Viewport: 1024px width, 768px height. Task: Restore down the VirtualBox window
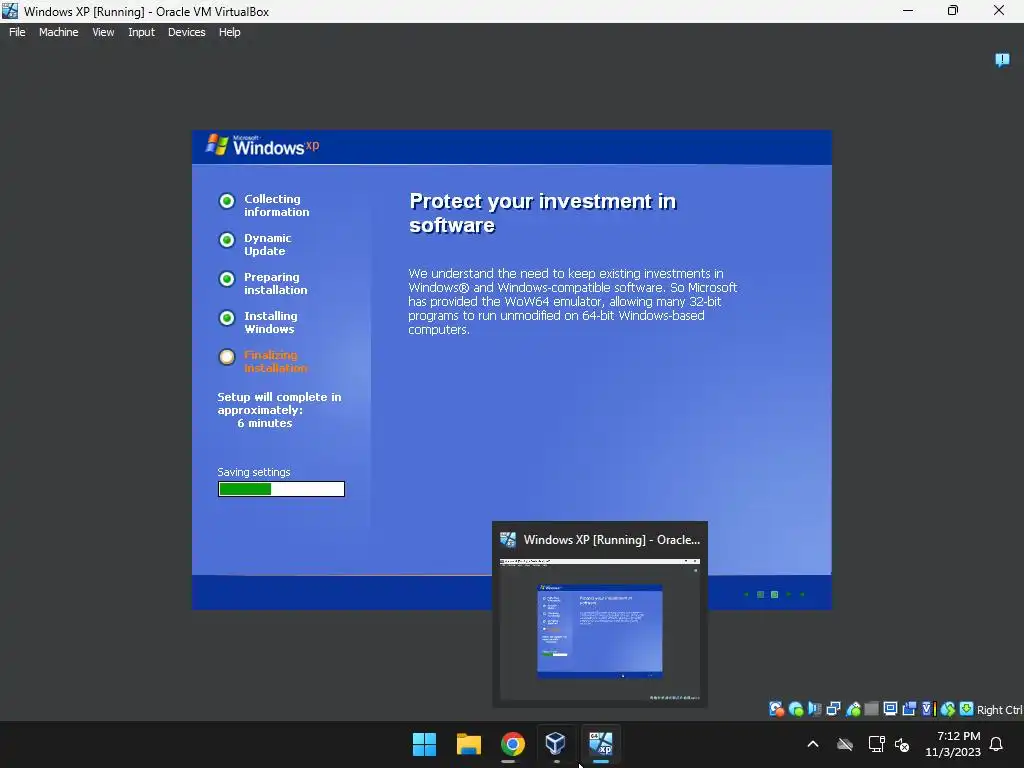[x=953, y=10]
